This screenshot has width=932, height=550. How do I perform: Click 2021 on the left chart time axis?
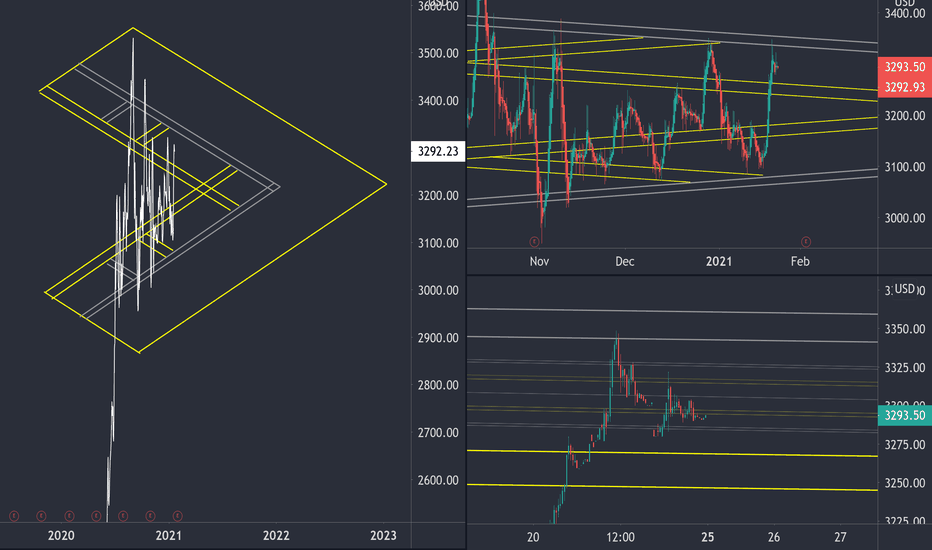(x=169, y=536)
